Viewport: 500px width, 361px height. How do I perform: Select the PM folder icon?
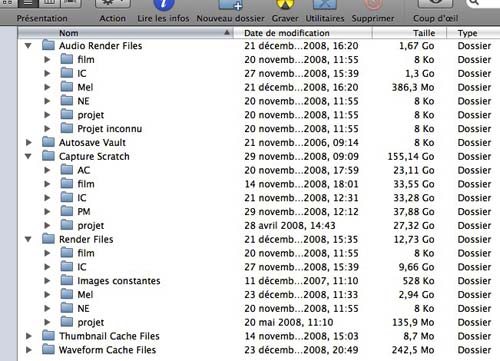67,211
